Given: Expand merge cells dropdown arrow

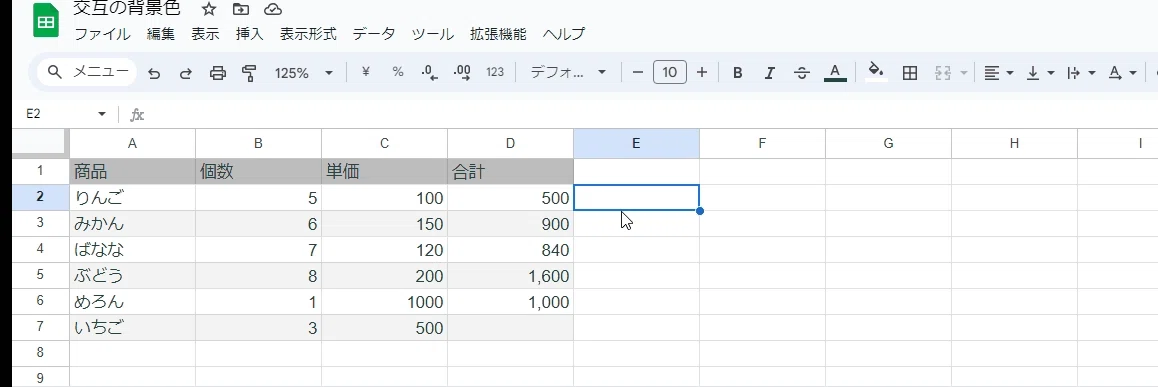Looking at the screenshot, I should [x=964, y=72].
